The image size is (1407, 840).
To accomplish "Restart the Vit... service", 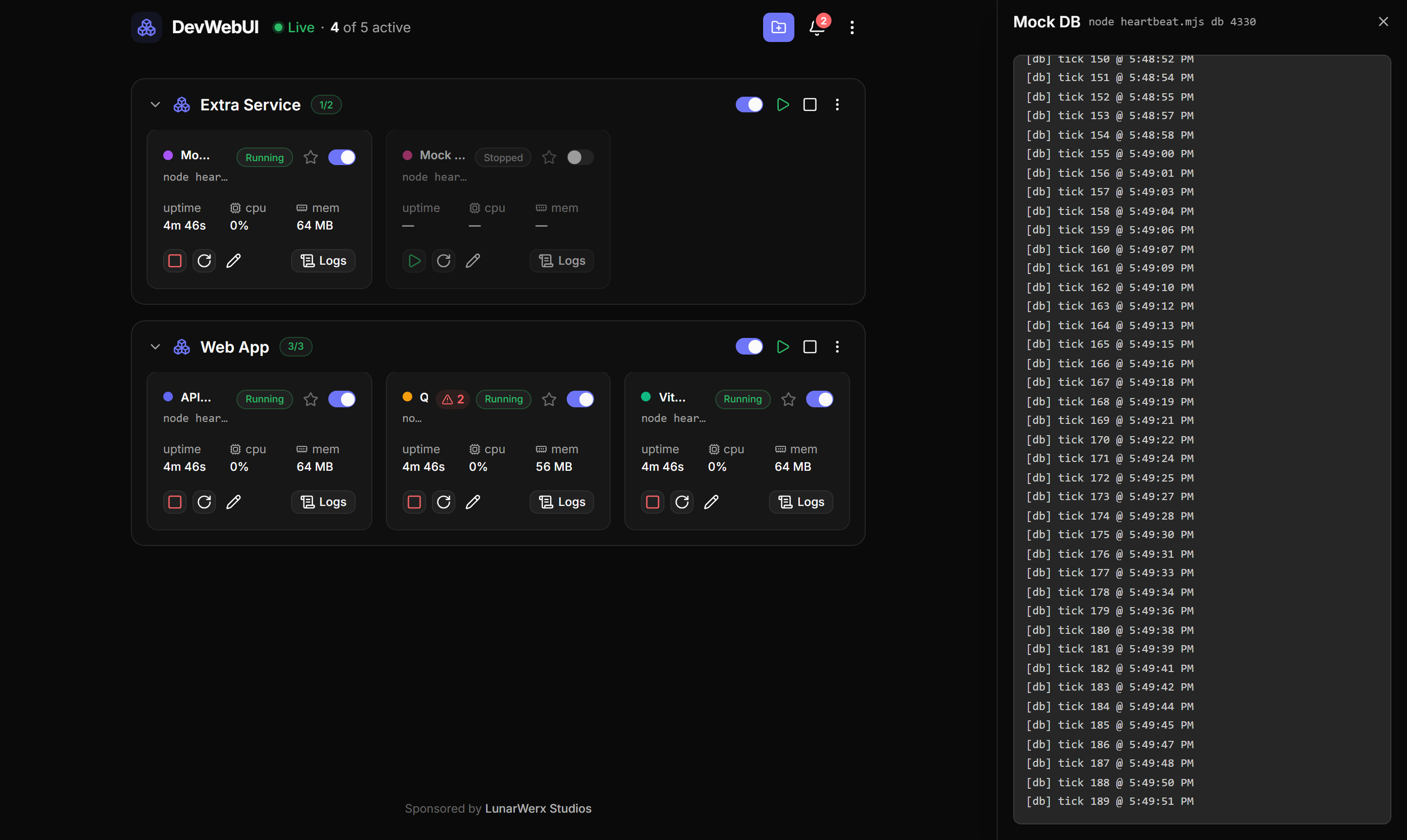I will [x=682, y=502].
